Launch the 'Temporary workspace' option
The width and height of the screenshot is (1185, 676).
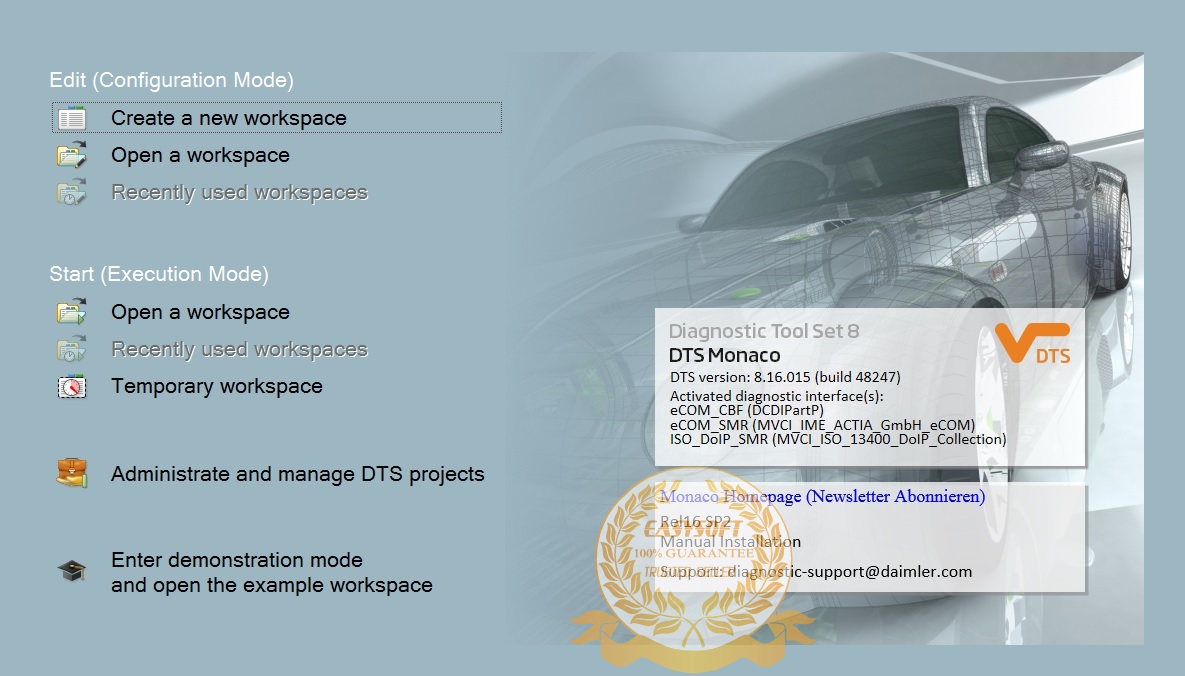[x=217, y=386]
